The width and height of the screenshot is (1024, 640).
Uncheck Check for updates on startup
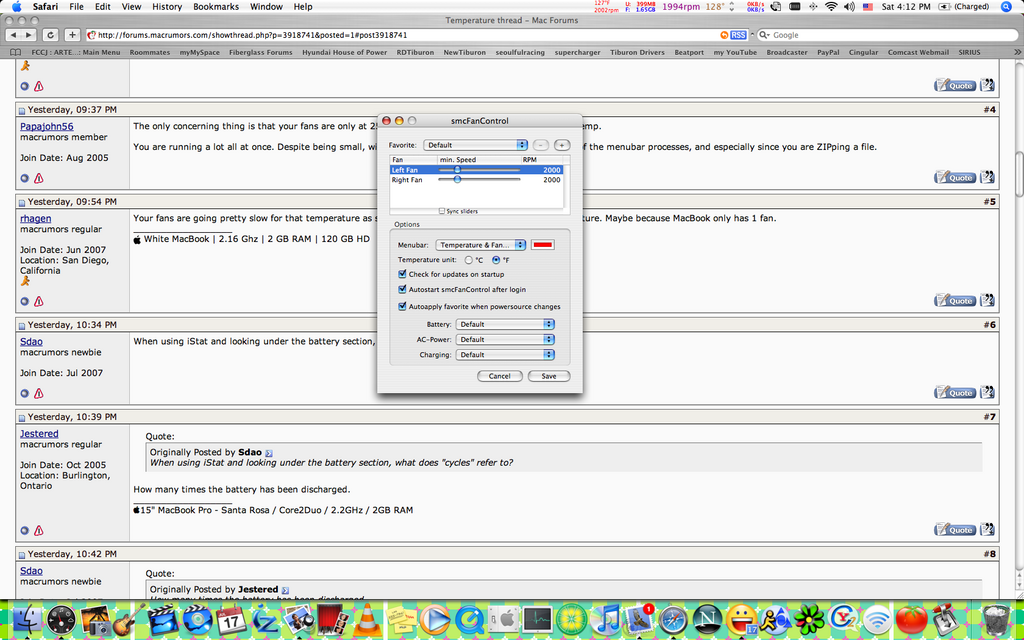click(x=402, y=274)
